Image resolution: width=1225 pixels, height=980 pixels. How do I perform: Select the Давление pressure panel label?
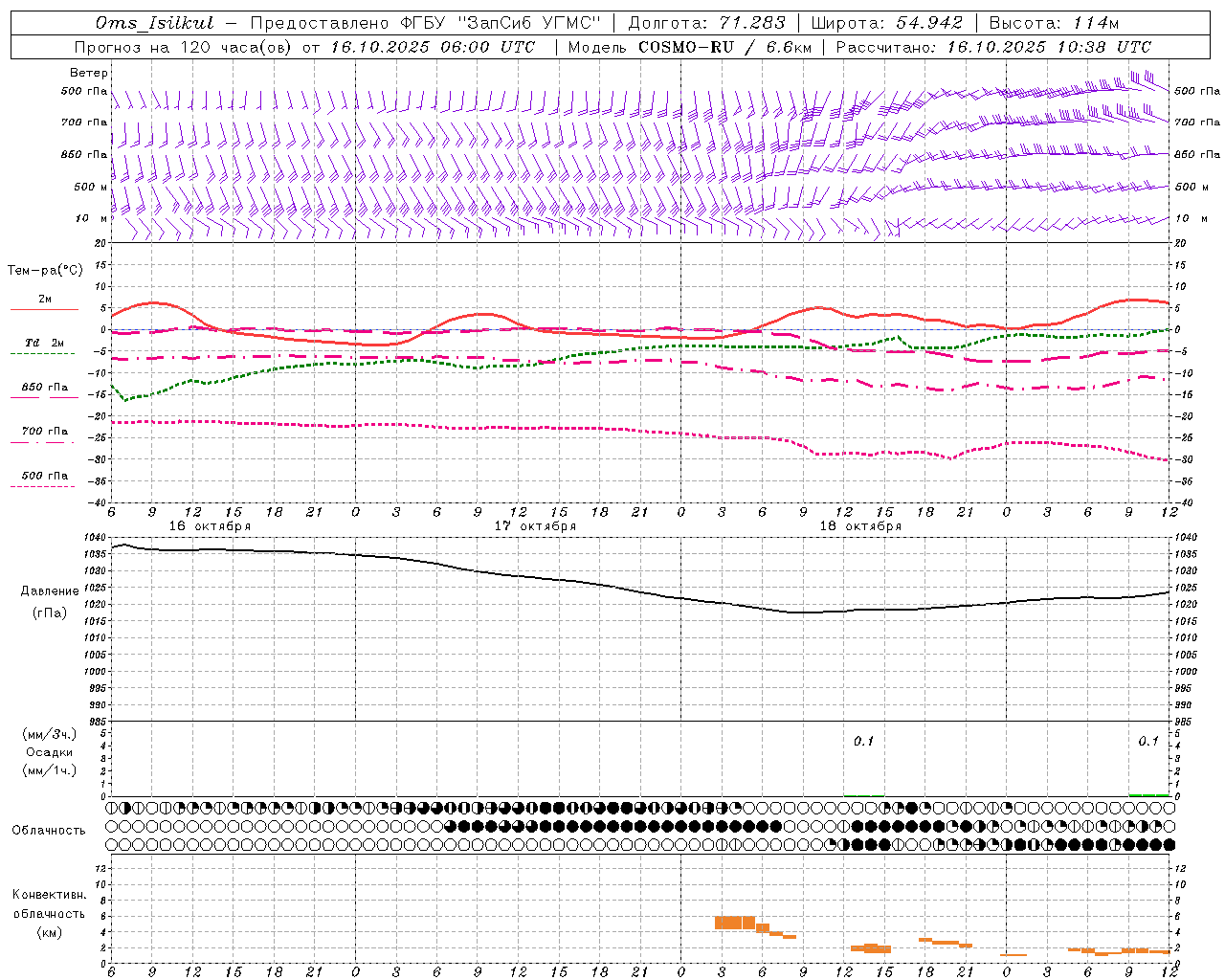pos(50,591)
